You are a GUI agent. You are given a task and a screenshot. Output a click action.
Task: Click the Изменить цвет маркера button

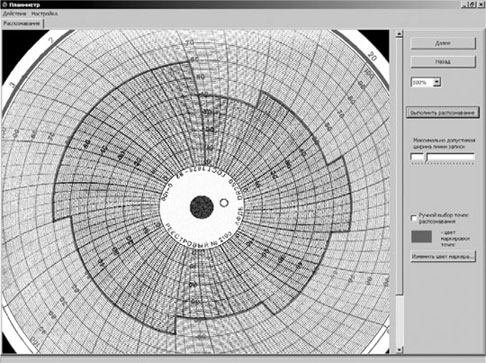pos(443,257)
